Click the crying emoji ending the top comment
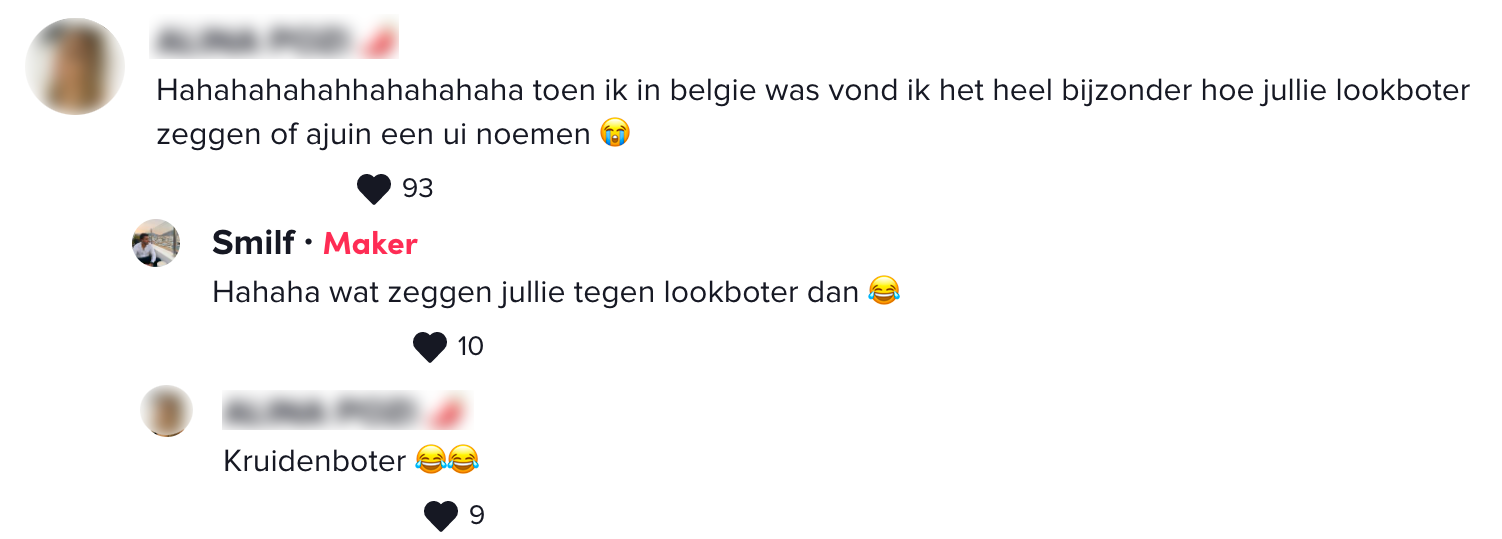Viewport: 1502px width, 539px height. 615,133
